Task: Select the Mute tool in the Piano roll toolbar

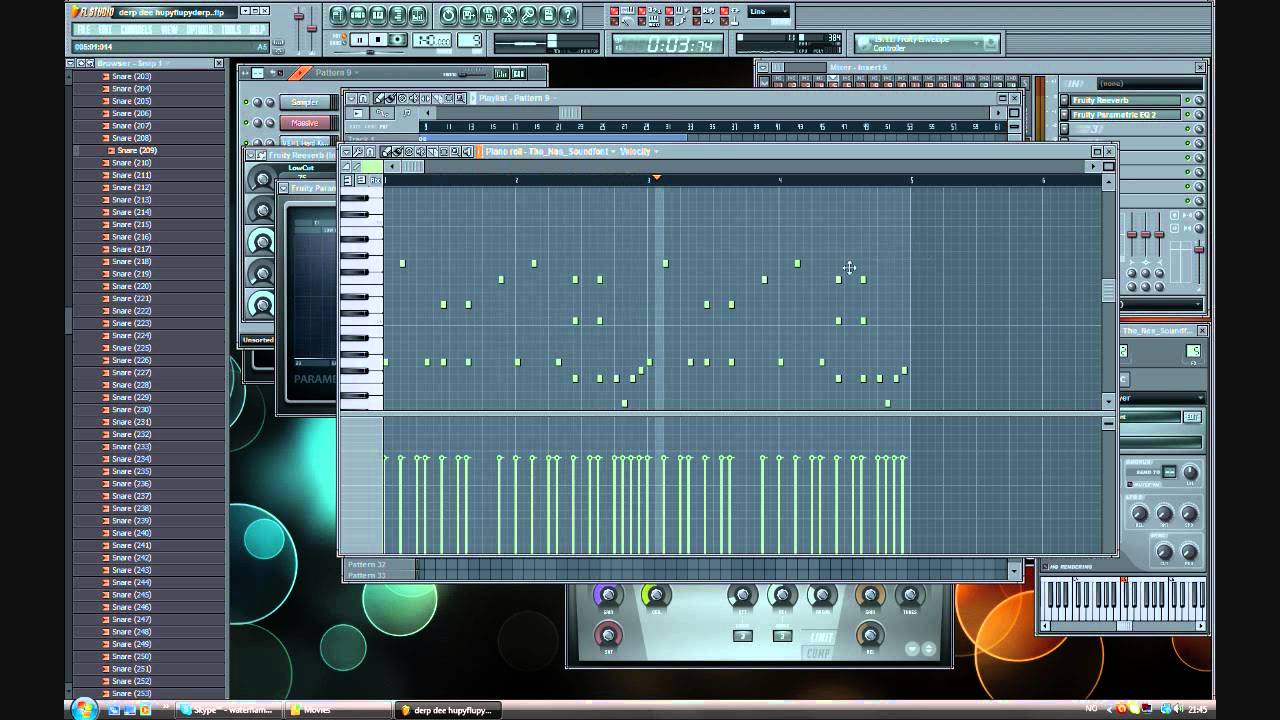Action: (422, 153)
